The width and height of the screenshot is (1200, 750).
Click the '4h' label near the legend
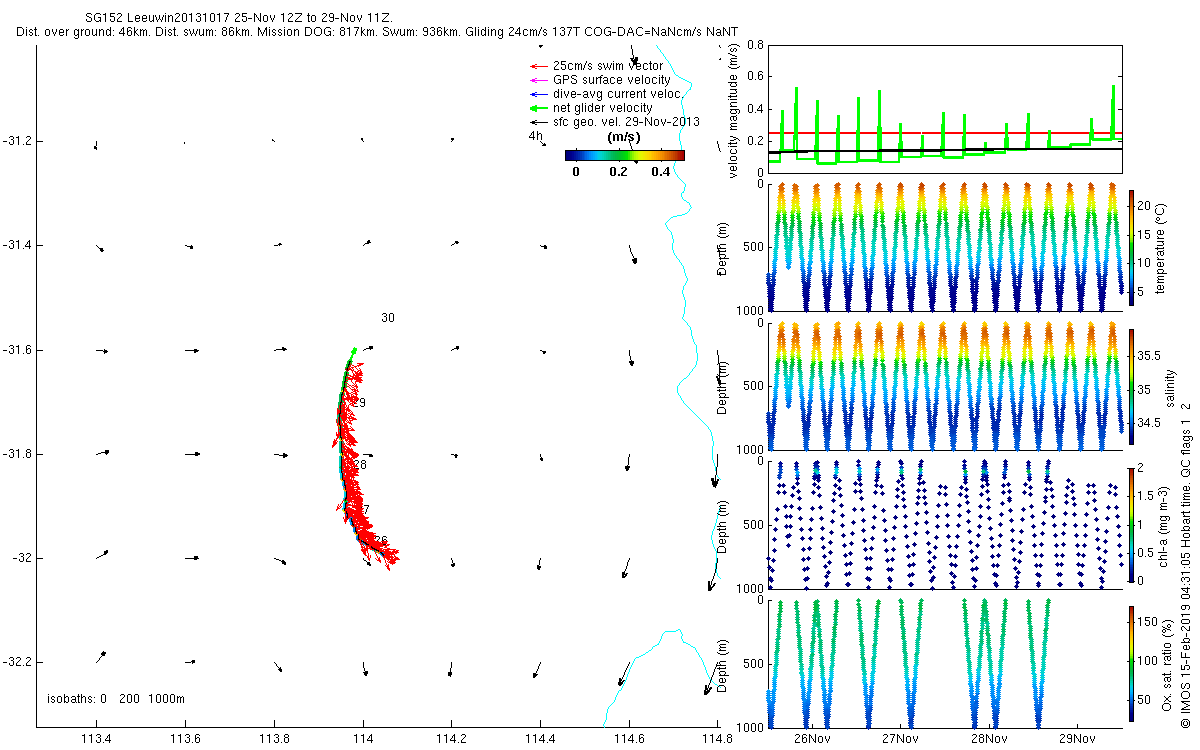point(535,136)
